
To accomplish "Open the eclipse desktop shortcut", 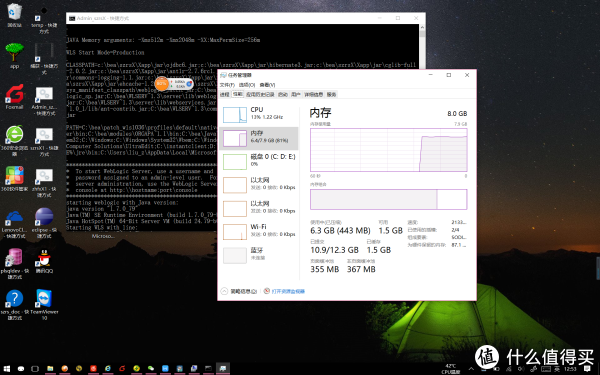I will pyautogui.click(x=44, y=223).
